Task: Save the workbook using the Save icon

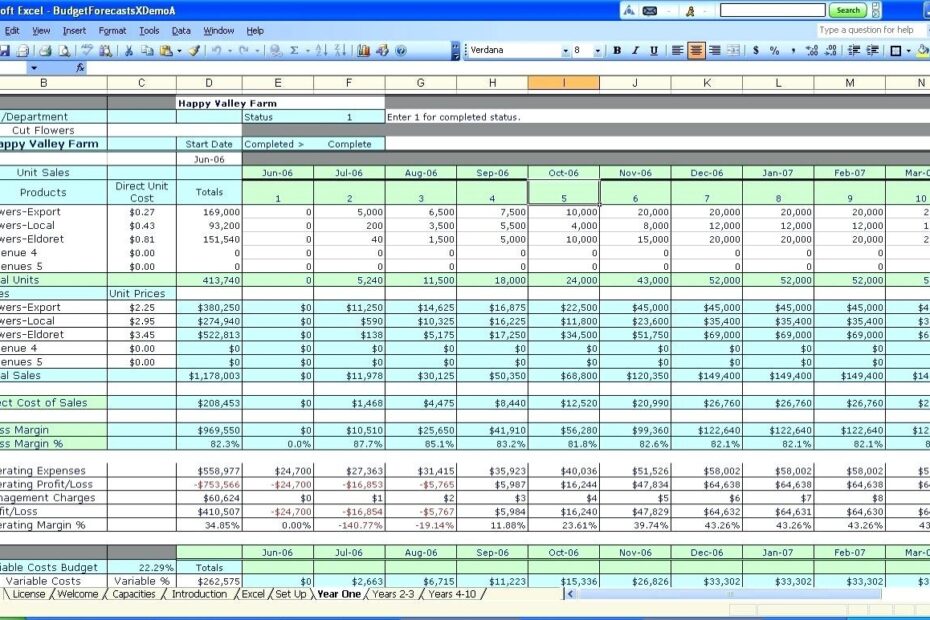Action: tap(5, 50)
